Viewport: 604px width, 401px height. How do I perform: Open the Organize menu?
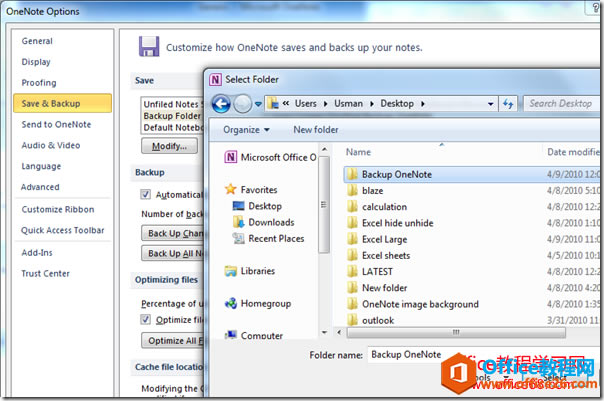pos(246,130)
